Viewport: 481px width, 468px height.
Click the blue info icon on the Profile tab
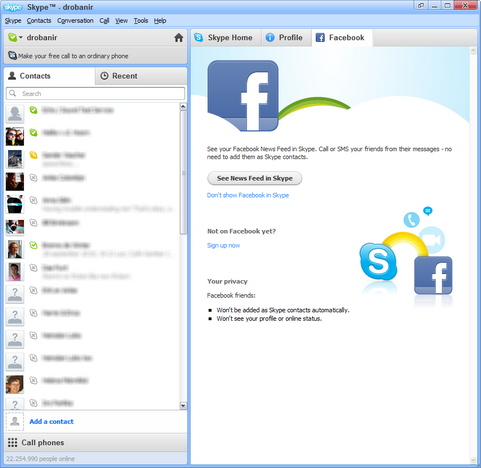[x=270, y=38]
